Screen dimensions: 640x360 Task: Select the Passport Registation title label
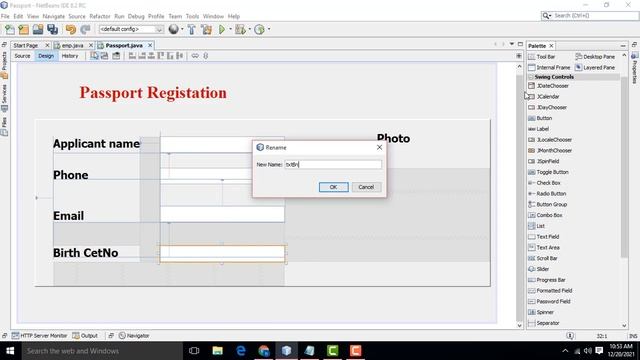153,93
